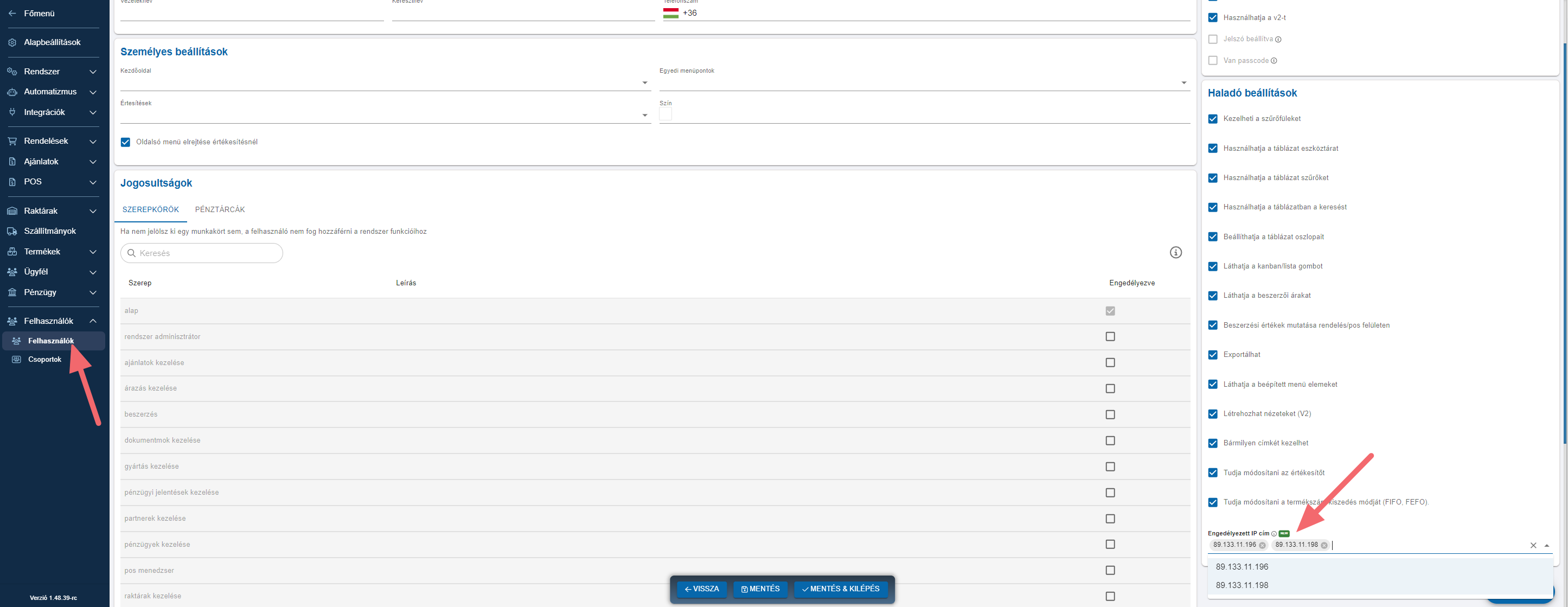Click the search magnifier icon in Keresés
The height and width of the screenshot is (607, 1568).
pos(131,253)
